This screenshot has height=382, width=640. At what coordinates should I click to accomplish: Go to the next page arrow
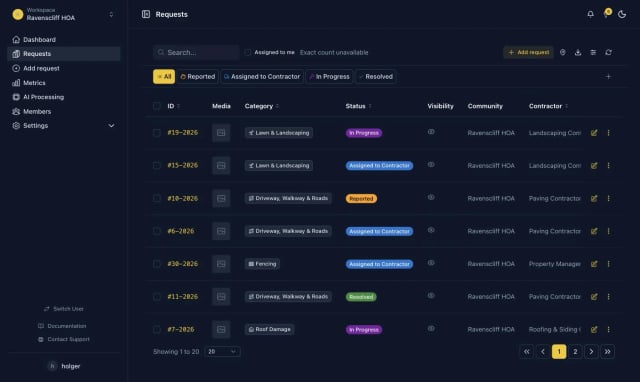pyautogui.click(x=591, y=351)
